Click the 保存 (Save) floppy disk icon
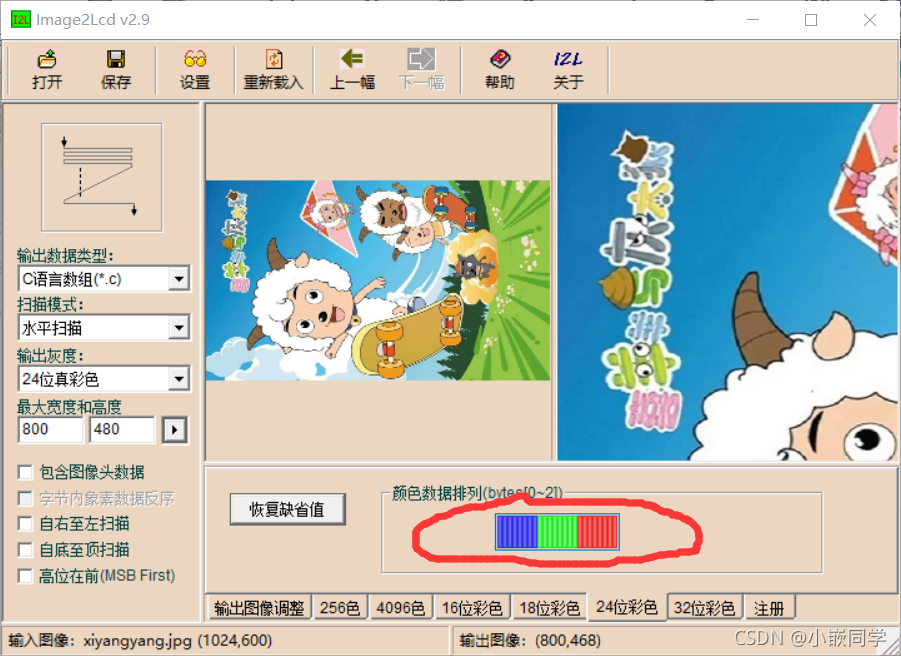This screenshot has width=901, height=656. 115,59
